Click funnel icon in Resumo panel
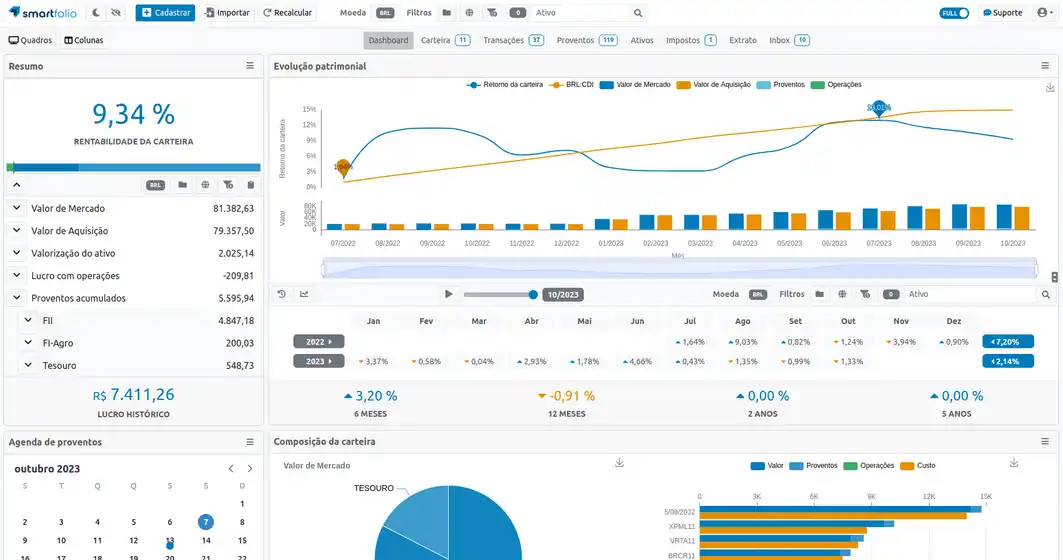 tap(228, 184)
